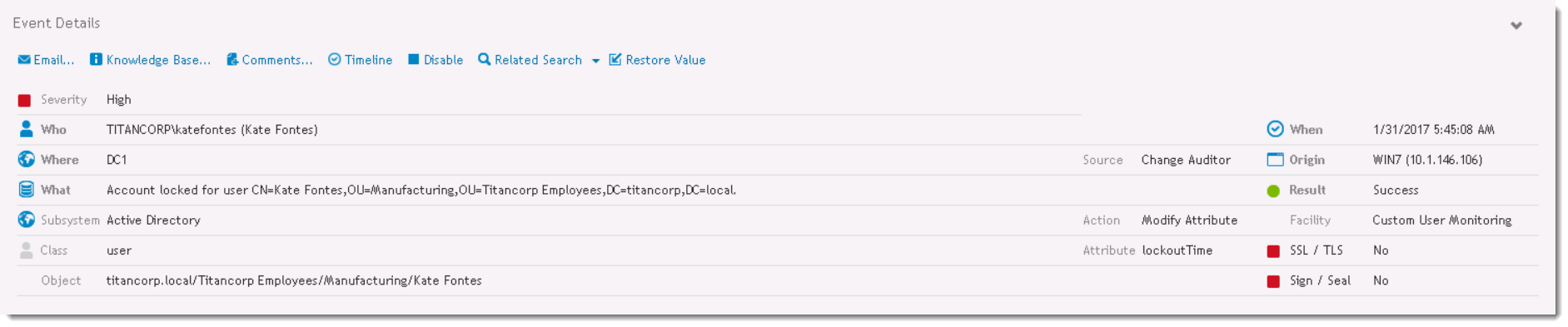Click the Restore Value link

click(x=665, y=60)
